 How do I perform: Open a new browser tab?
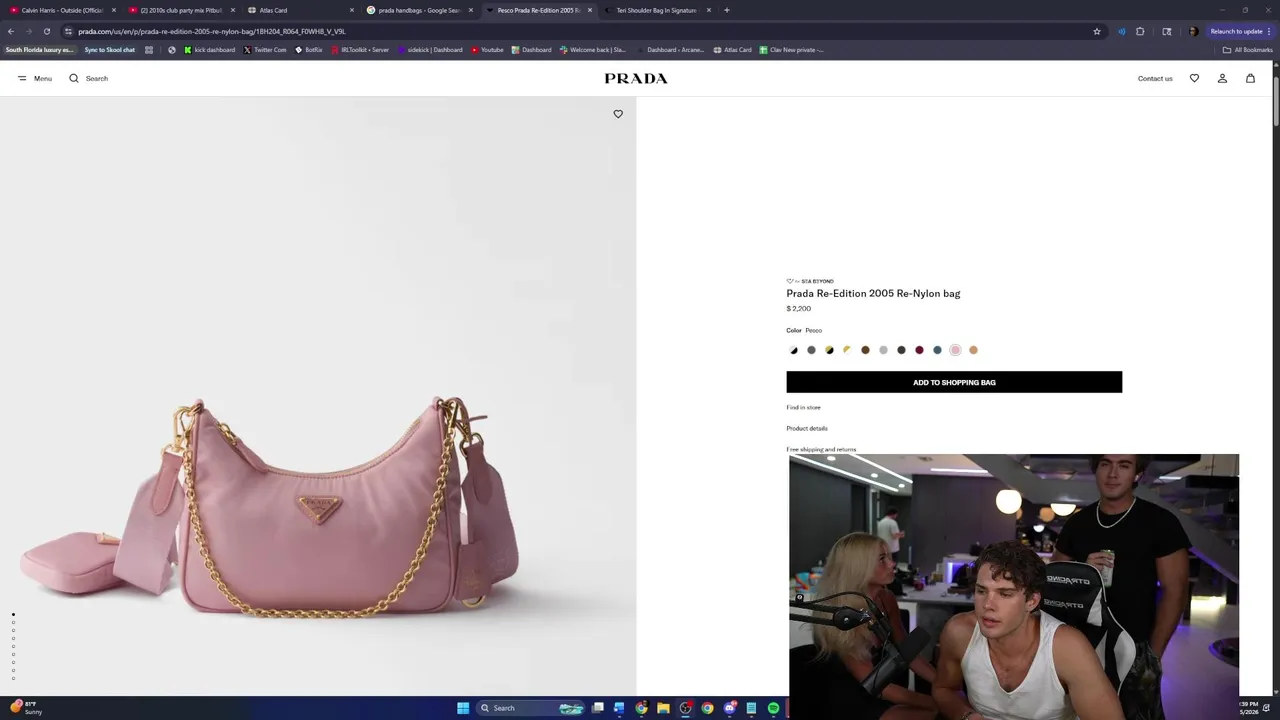tap(727, 10)
